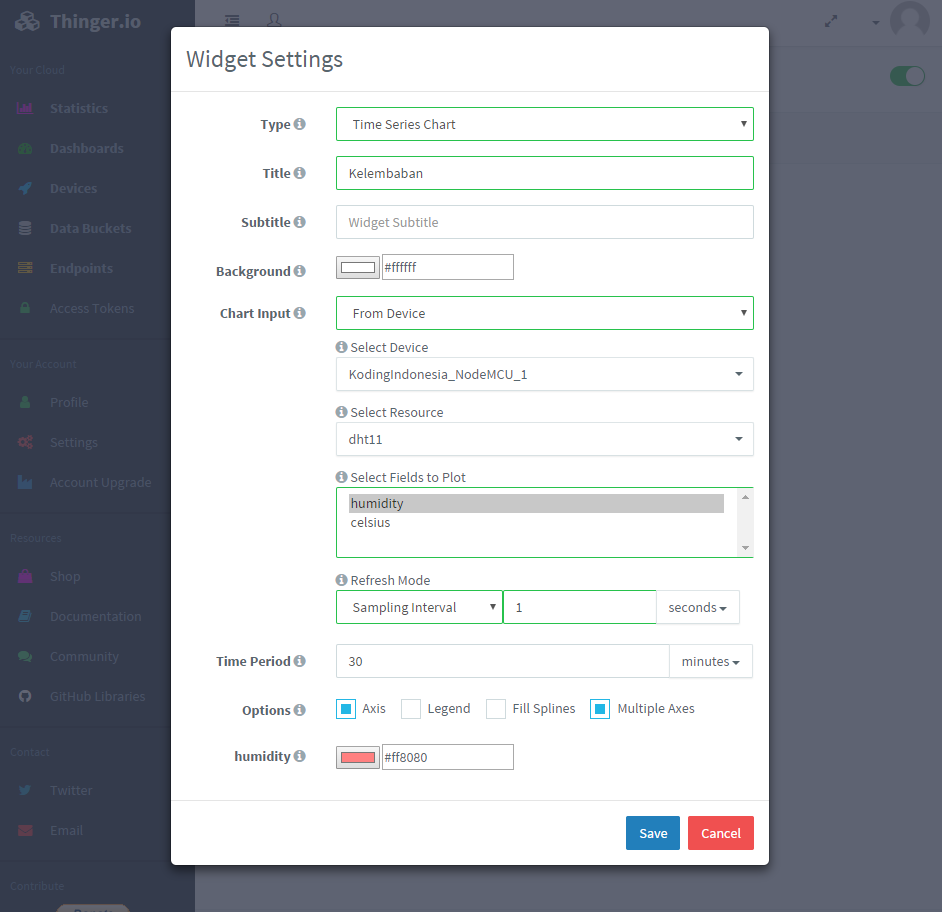Open the Email contact link in sidebar
The height and width of the screenshot is (912, 942).
(66, 830)
